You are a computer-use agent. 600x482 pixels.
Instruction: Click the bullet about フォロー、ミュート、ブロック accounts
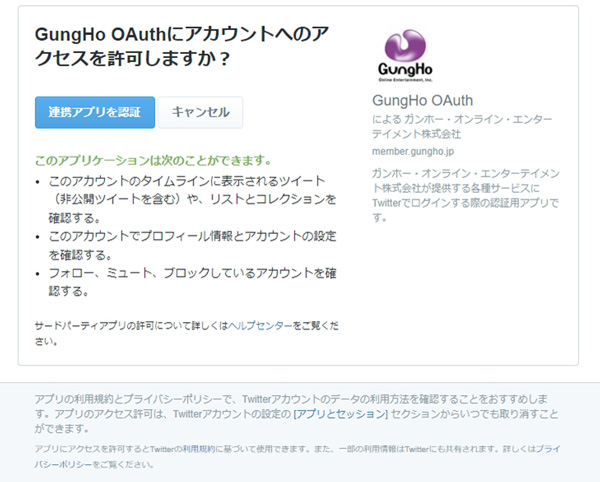192,282
